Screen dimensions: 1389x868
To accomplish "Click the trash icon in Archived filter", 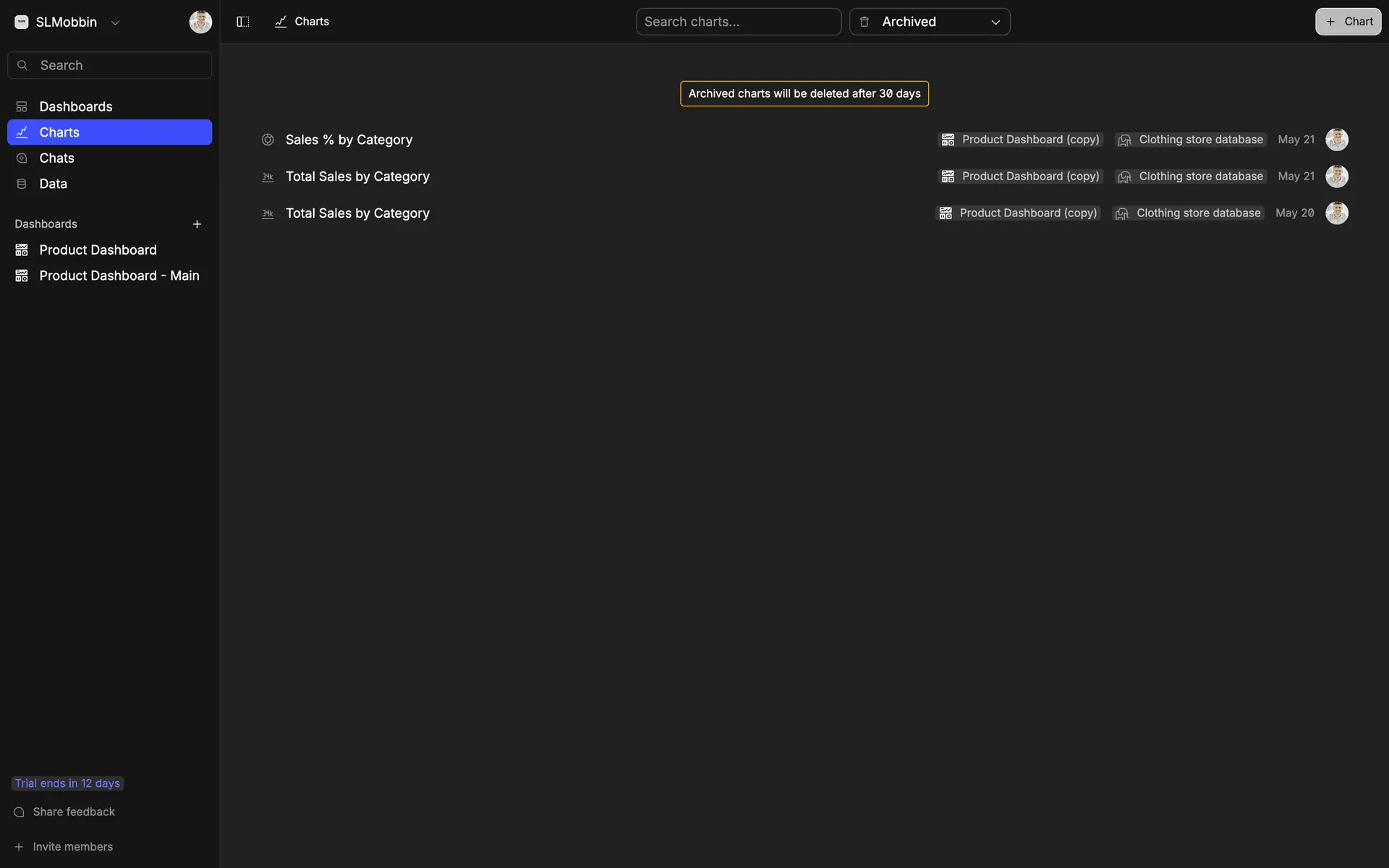I will click(864, 22).
